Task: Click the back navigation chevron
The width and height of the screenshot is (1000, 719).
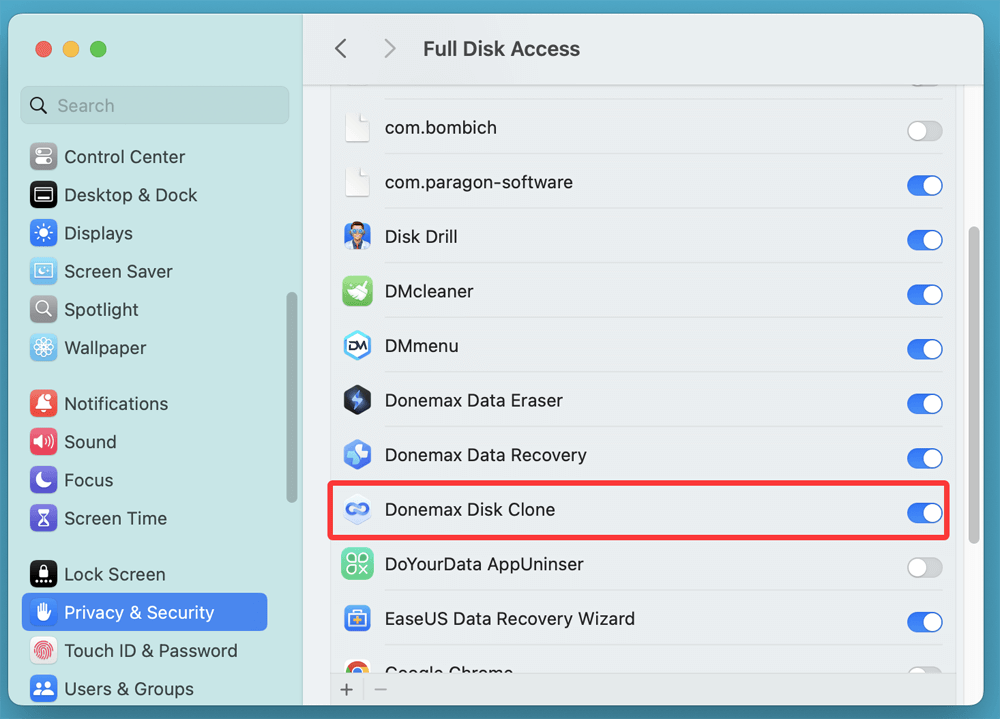Action: click(x=340, y=48)
